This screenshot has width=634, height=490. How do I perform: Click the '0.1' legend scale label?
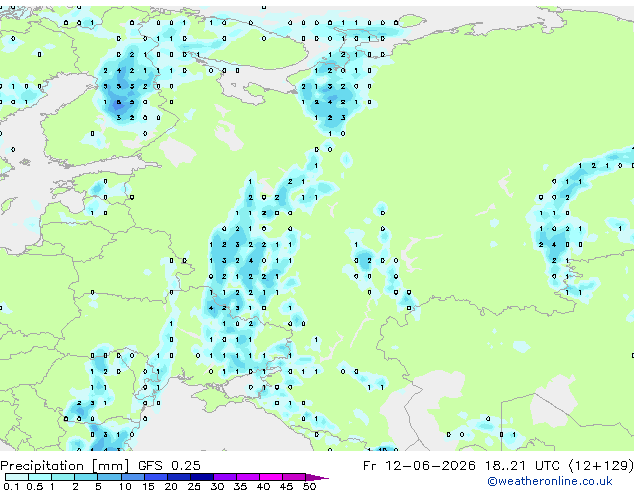pos(11,486)
